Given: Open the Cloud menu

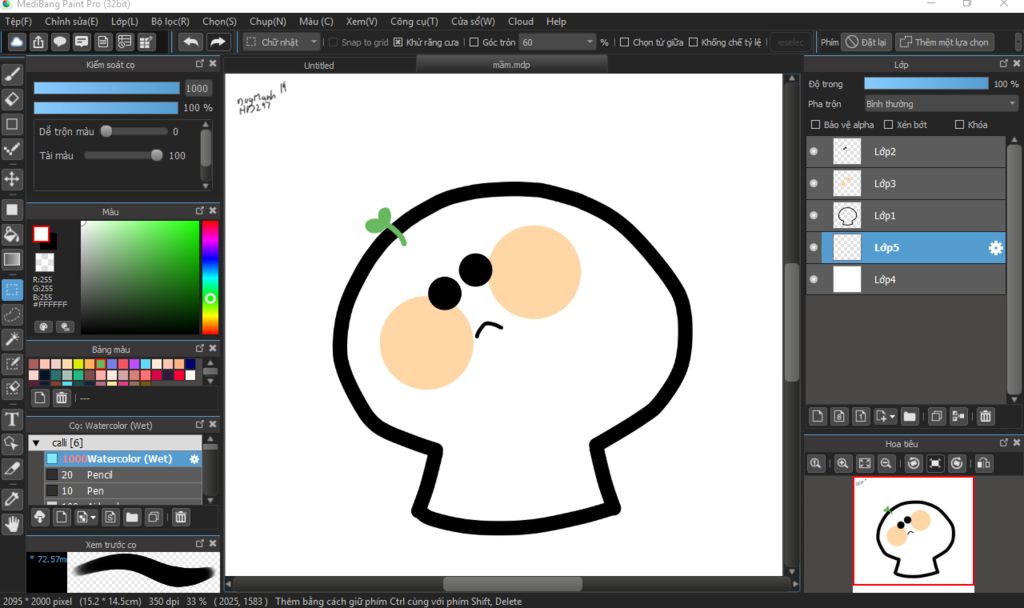Looking at the screenshot, I should [x=520, y=22].
